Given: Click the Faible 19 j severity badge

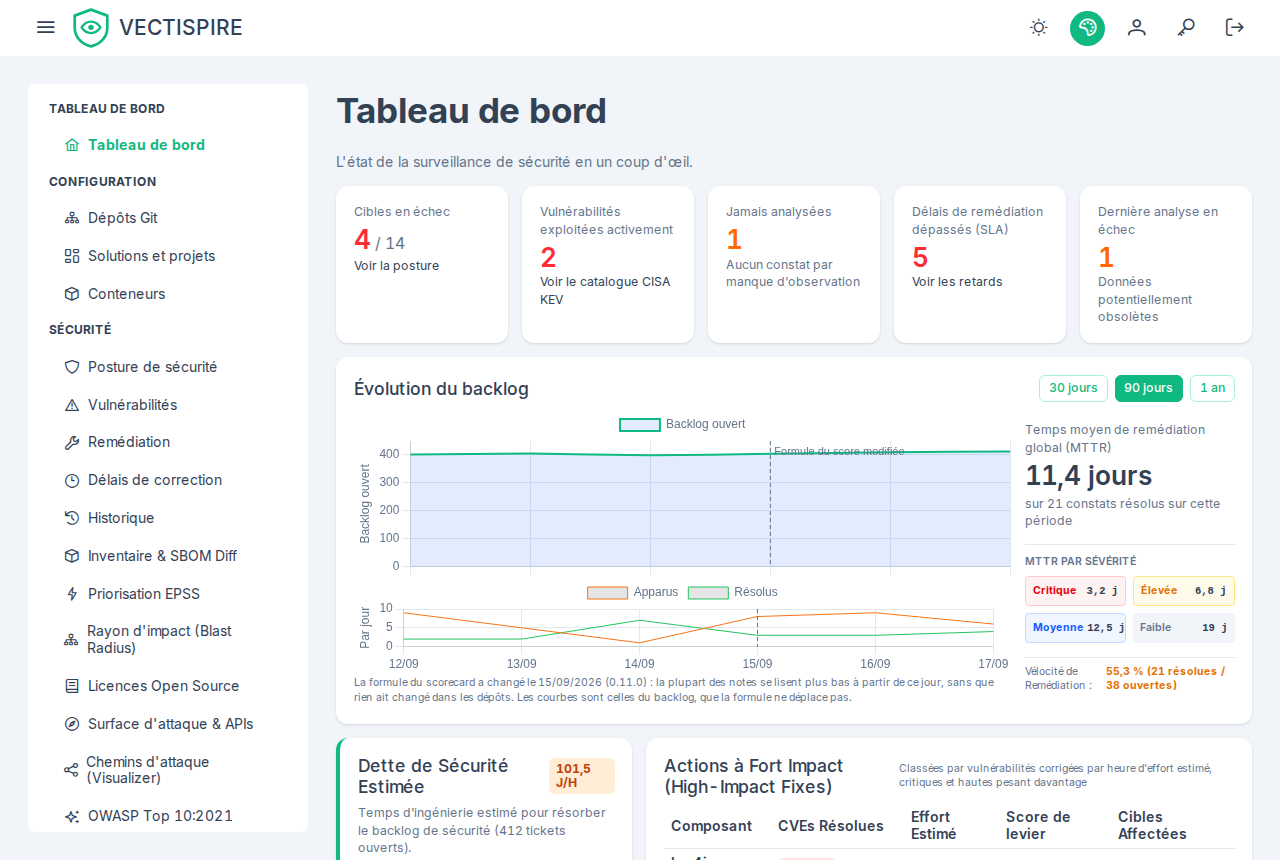Looking at the screenshot, I should [1184, 628].
